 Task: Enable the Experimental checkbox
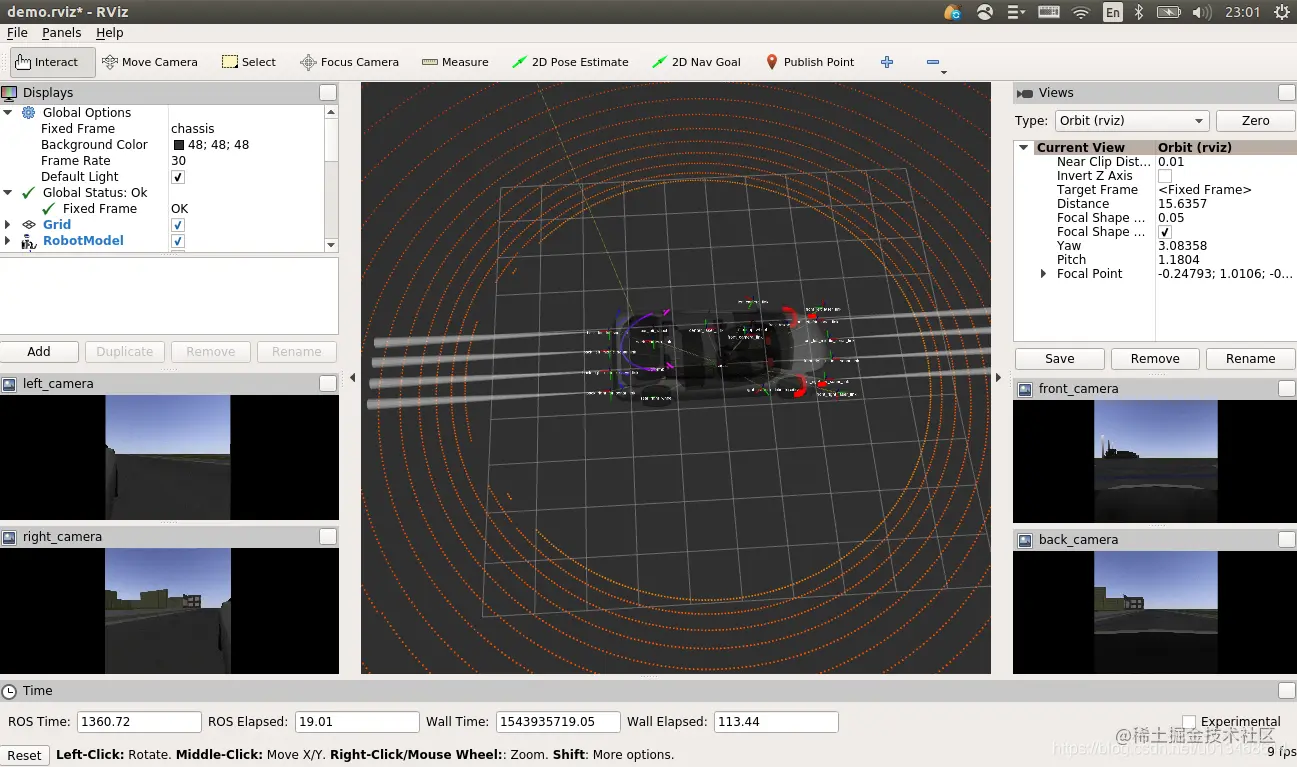tap(1189, 722)
